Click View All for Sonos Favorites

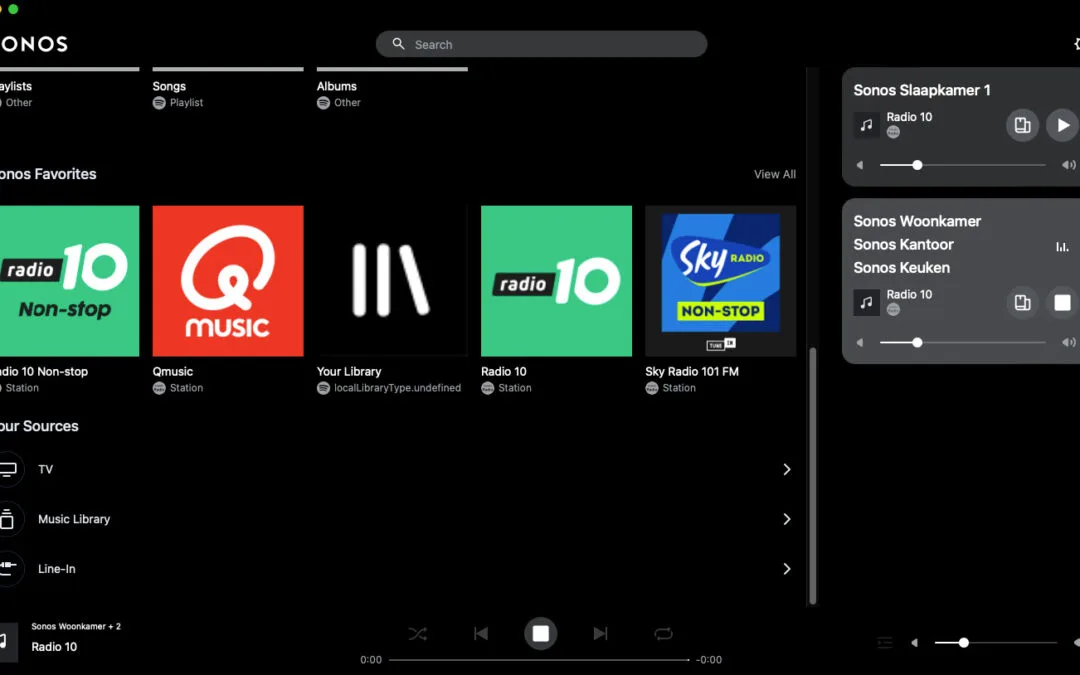point(775,174)
